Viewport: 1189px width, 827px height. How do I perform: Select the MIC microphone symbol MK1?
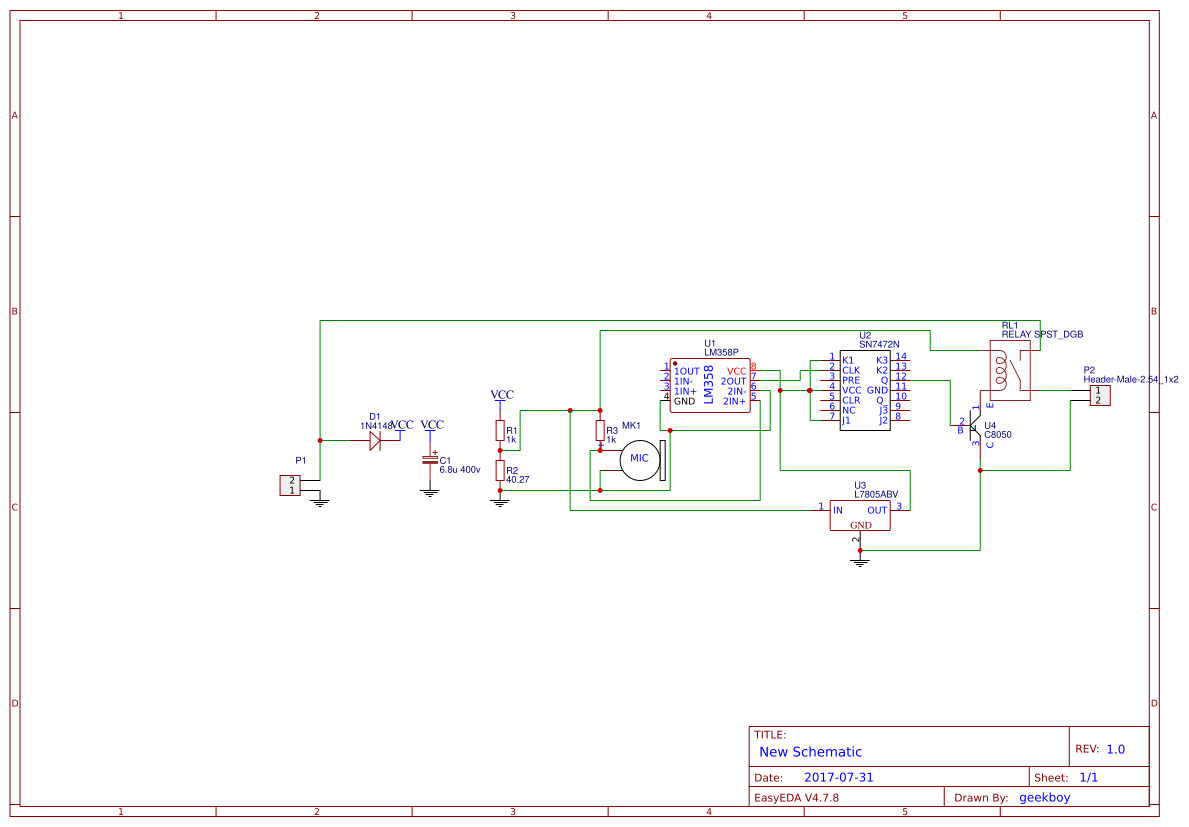tap(641, 459)
